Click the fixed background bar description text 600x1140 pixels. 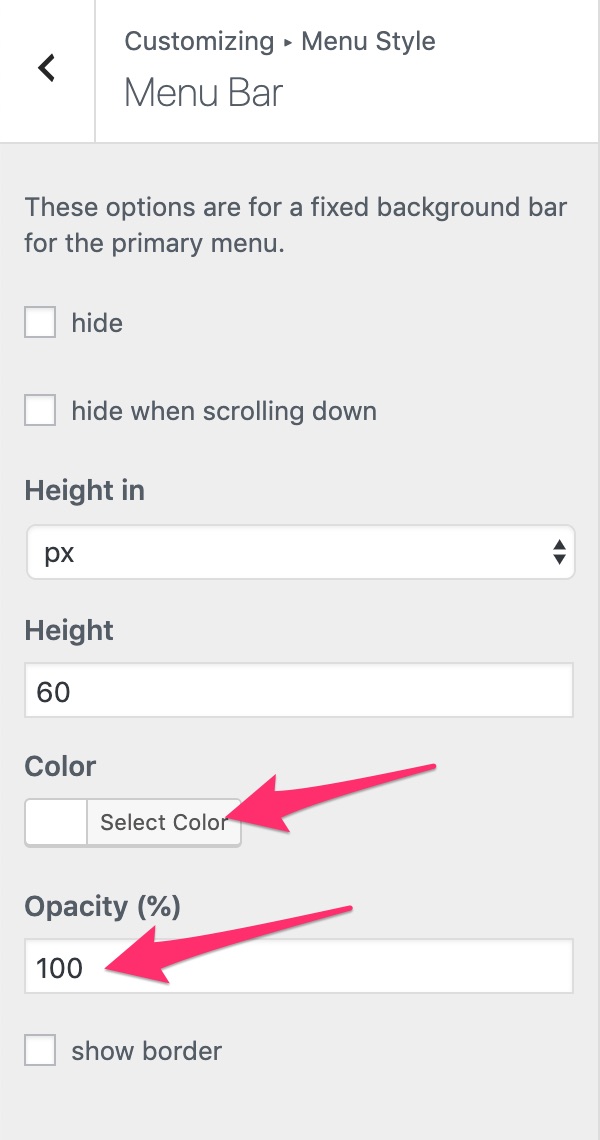295,226
